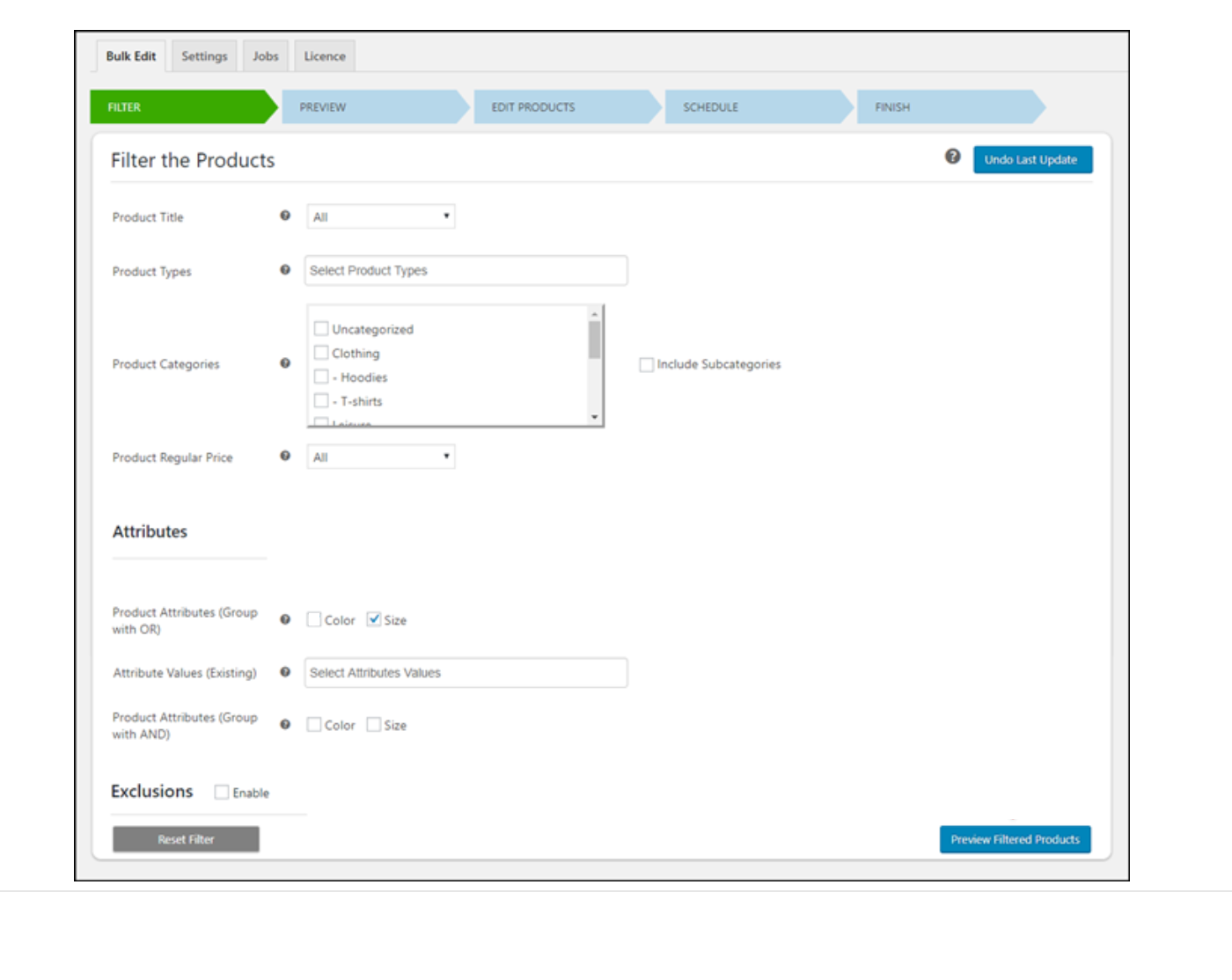This screenshot has width=1232, height=980.
Task: Open the Product Title filter dropdown
Action: (380, 217)
